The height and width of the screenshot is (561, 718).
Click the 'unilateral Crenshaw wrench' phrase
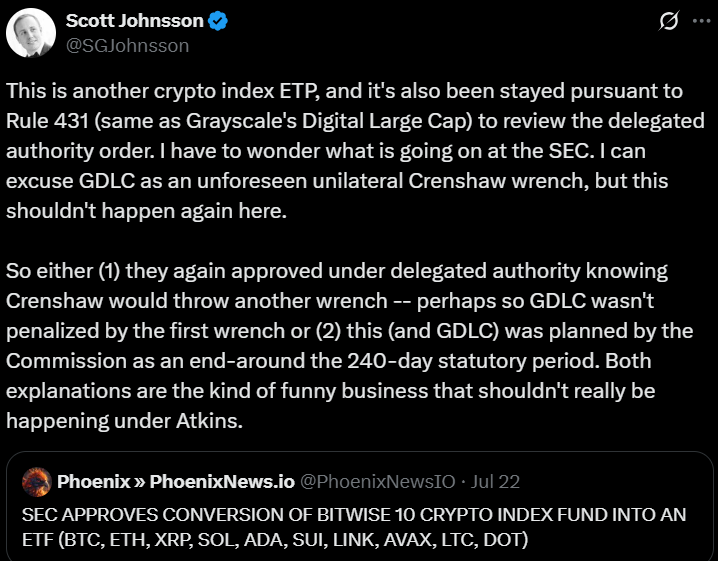450,181
